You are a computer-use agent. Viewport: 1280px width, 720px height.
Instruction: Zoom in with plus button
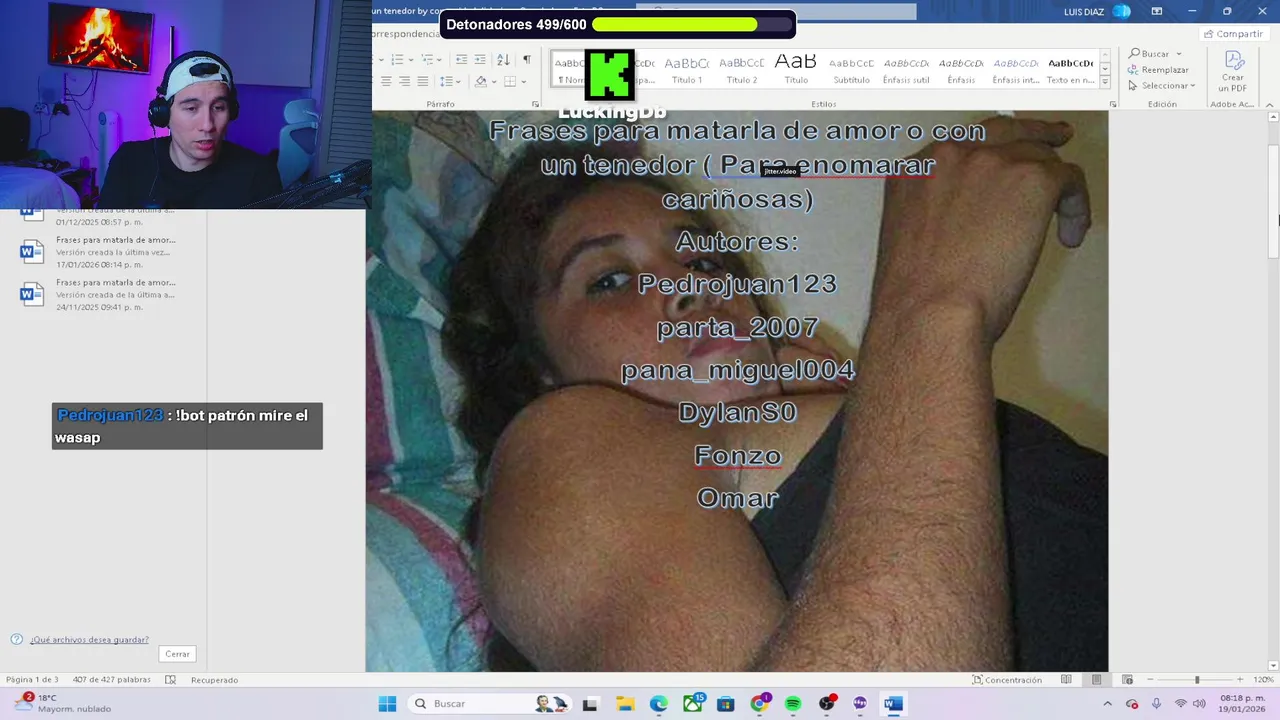tap(1240, 680)
